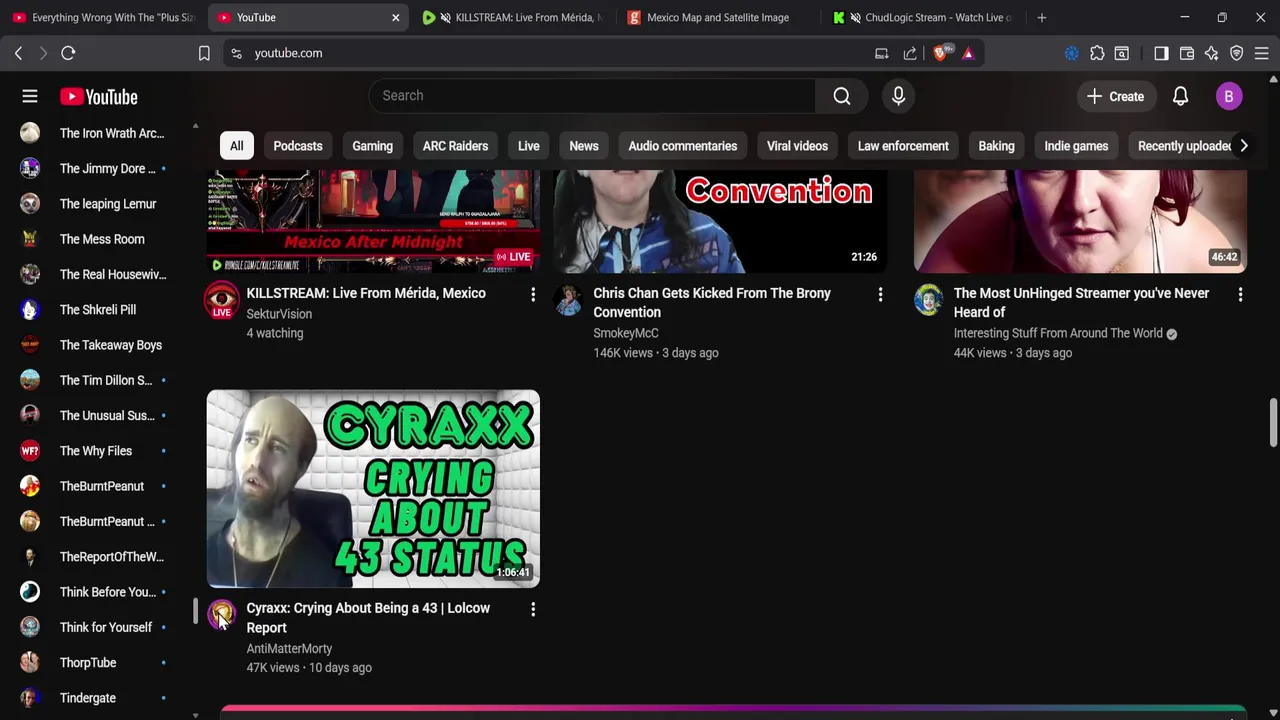Open YouTube notifications bell
Screen dimensions: 1280x720
(x=1180, y=96)
